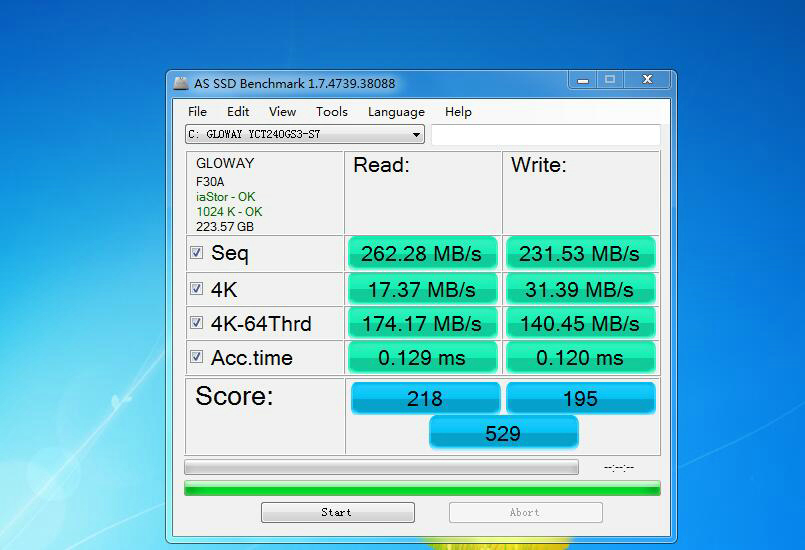This screenshot has width=805, height=550.
Task: Toggle the Acc.time test checkbox
Action: point(196,356)
